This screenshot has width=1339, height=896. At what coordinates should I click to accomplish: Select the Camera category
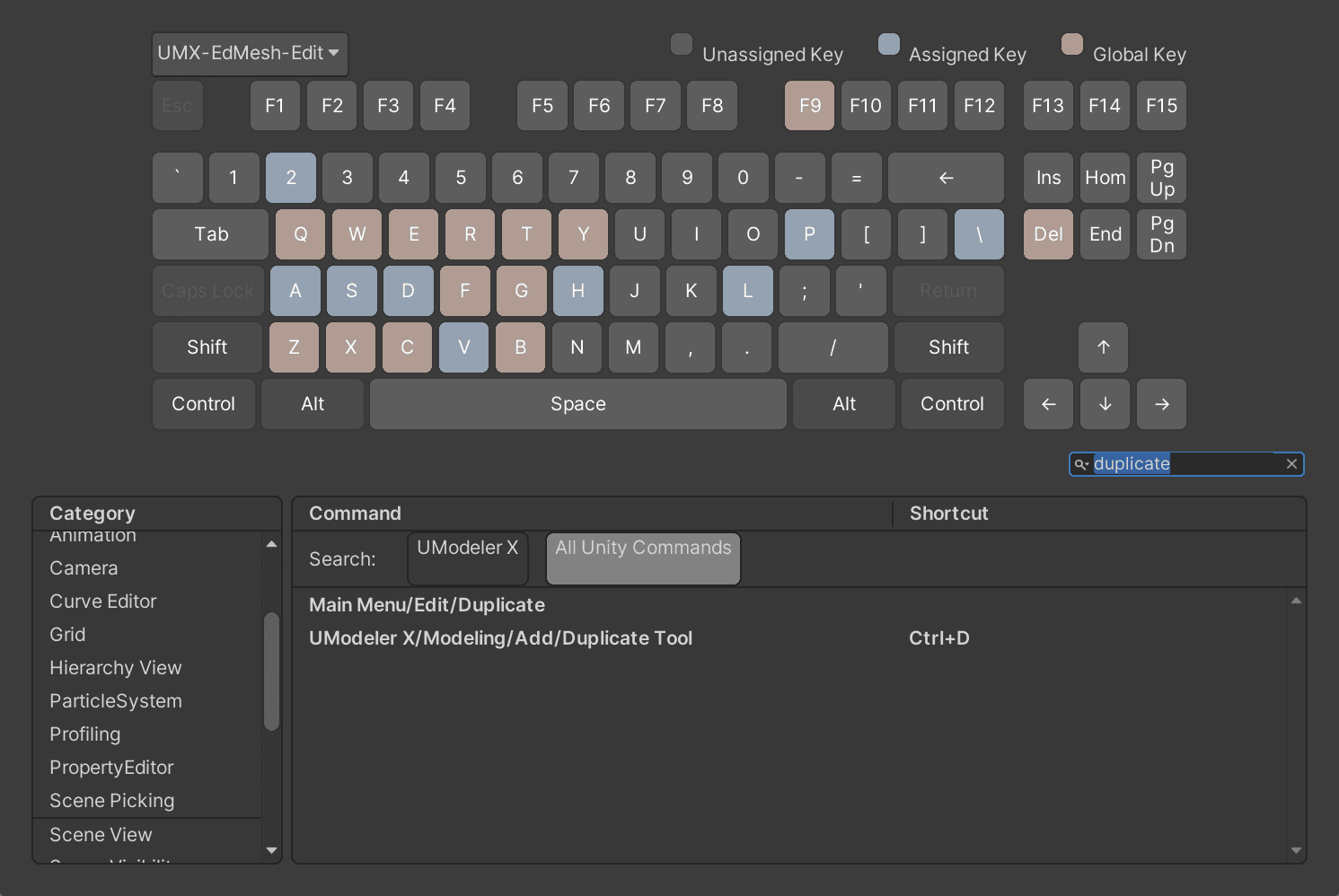[x=148, y=568]
